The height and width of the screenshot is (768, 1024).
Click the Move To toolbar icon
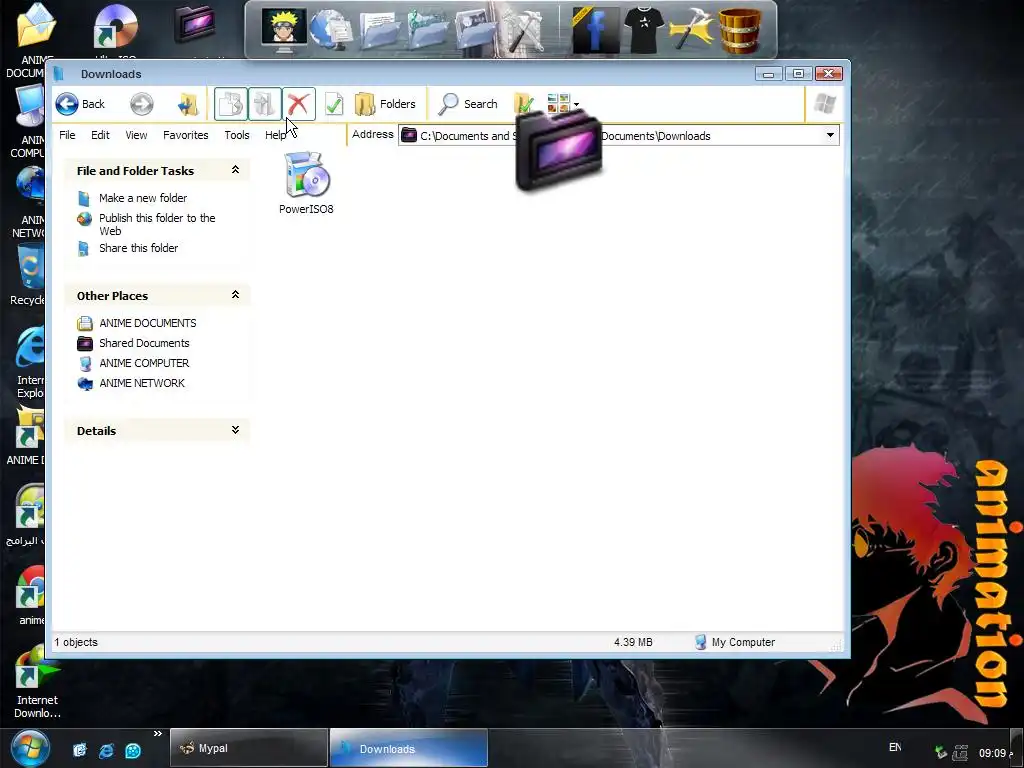[x=231, y=104]
